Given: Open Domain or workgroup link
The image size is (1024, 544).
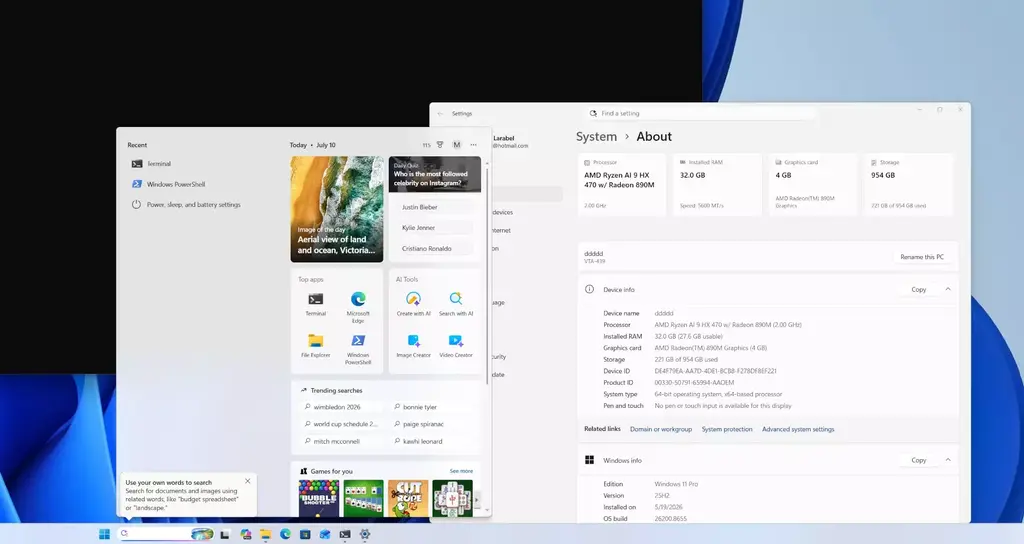Looking at the screenshot, I should [x=660, y=429].
